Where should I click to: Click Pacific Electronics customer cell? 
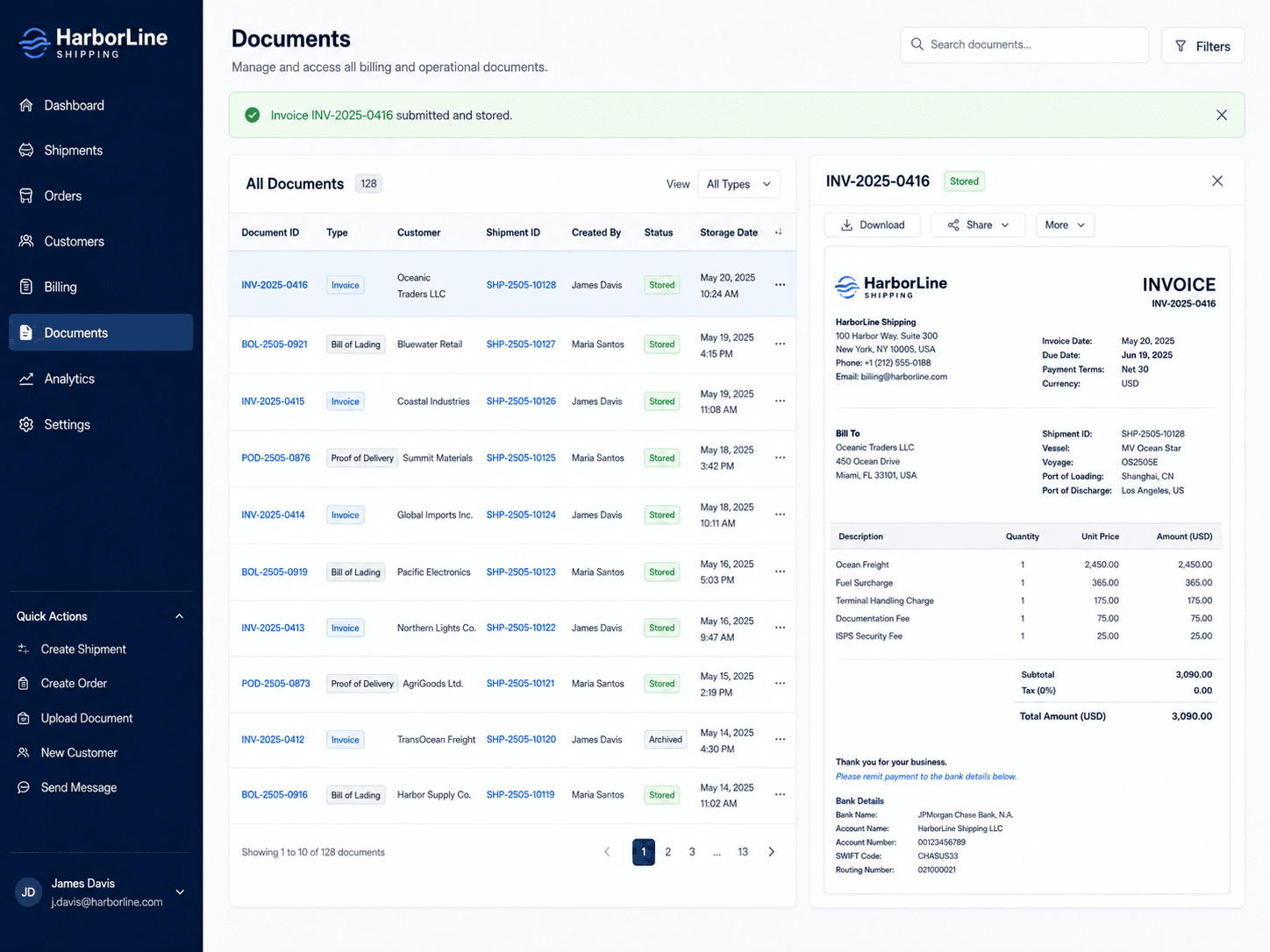(x=433, y=572)
